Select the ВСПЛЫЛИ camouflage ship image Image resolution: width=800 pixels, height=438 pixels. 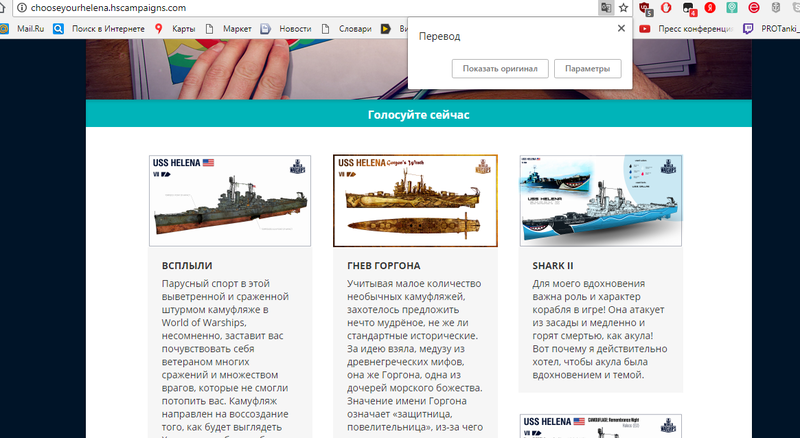230,201
